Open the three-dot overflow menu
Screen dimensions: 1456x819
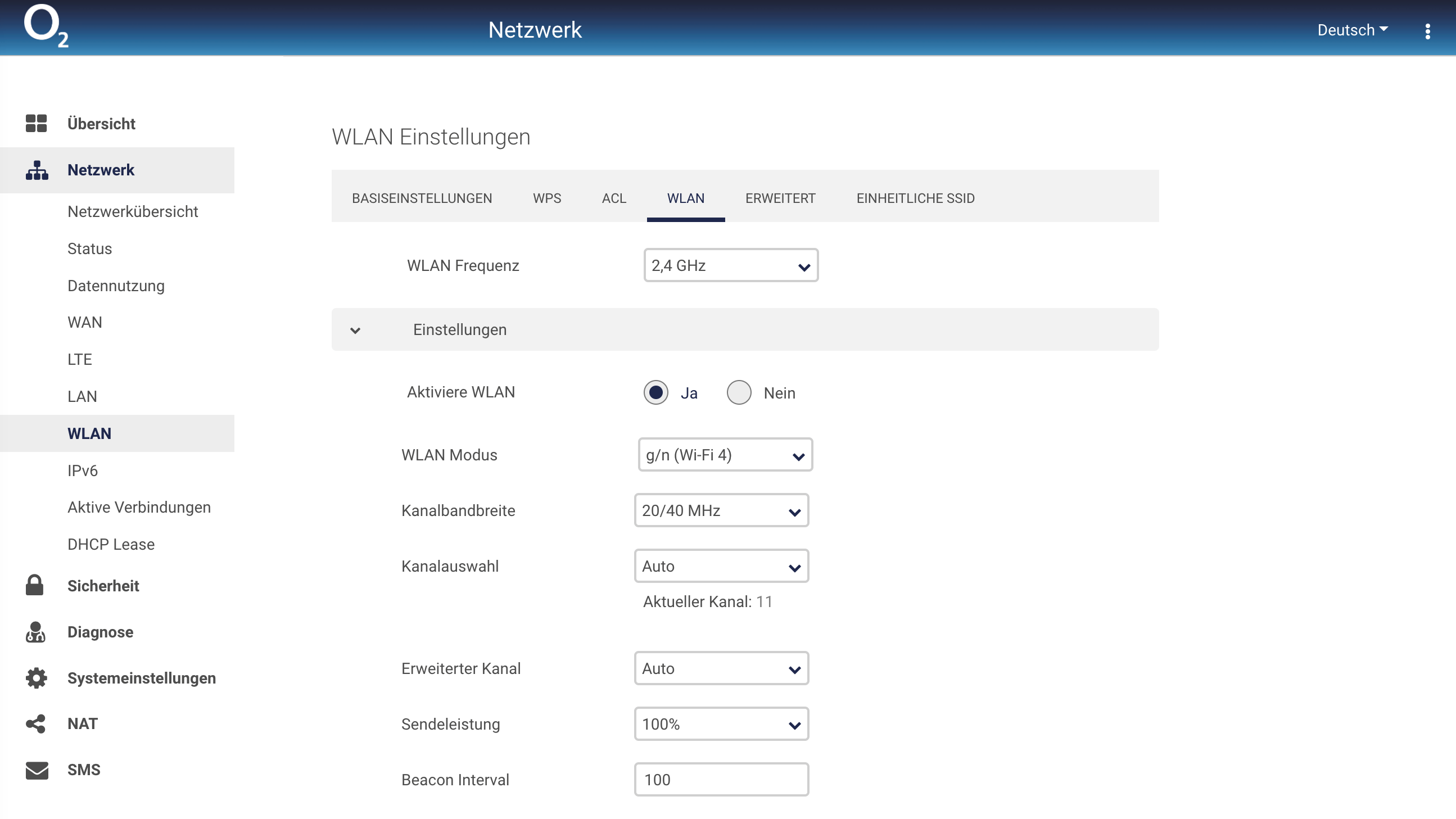1428,31
